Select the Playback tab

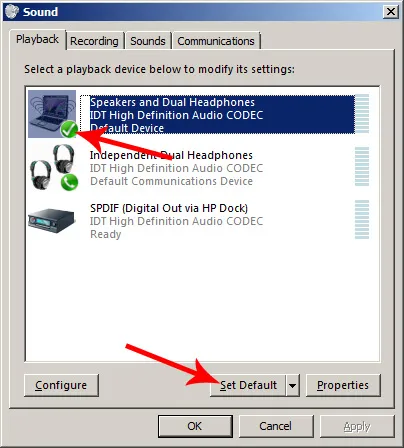tap(37, 39)
